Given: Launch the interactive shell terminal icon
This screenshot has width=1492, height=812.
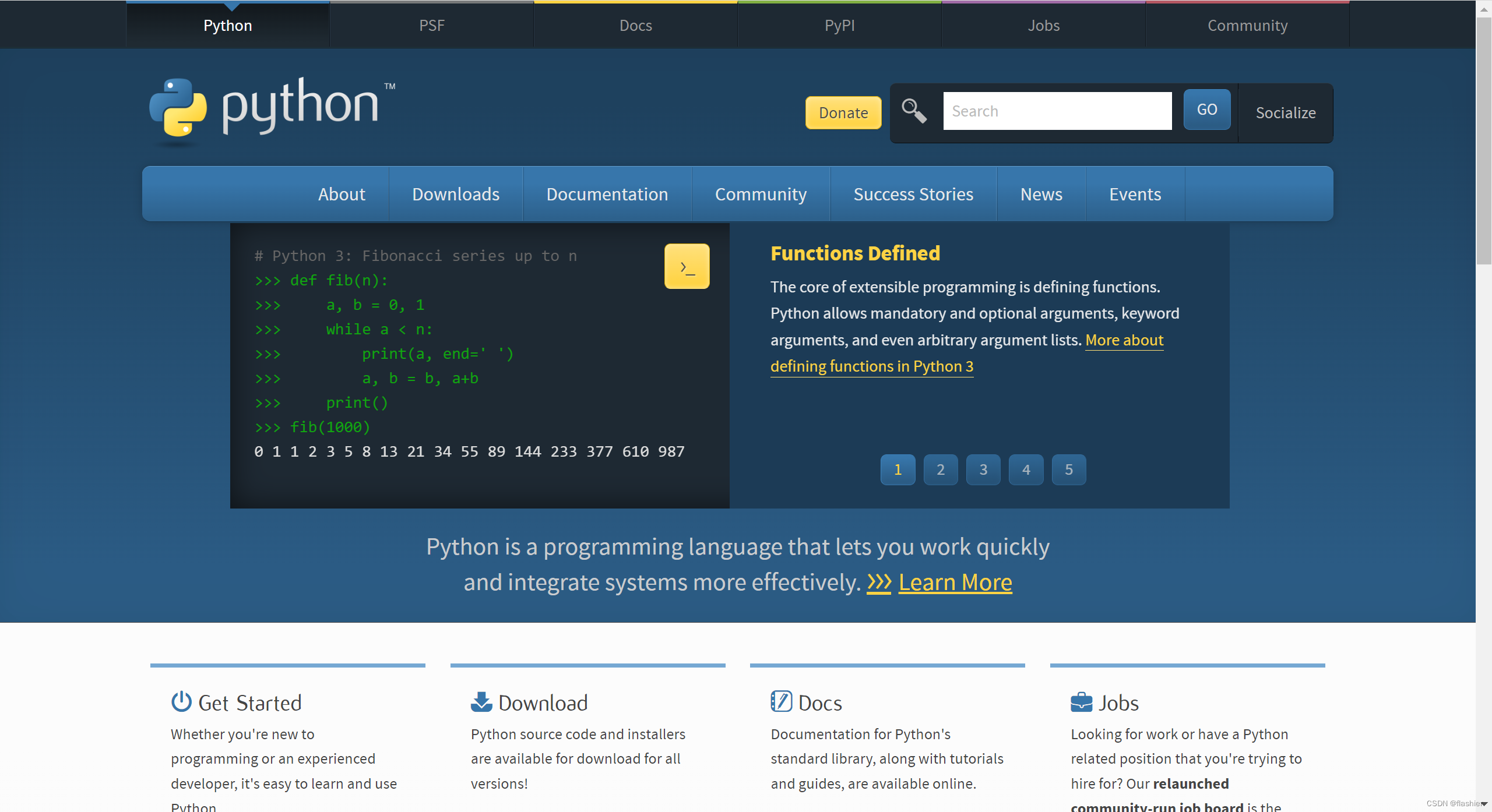Looking at the screenshot, I should pyautogui.click(x=687, y=267).
